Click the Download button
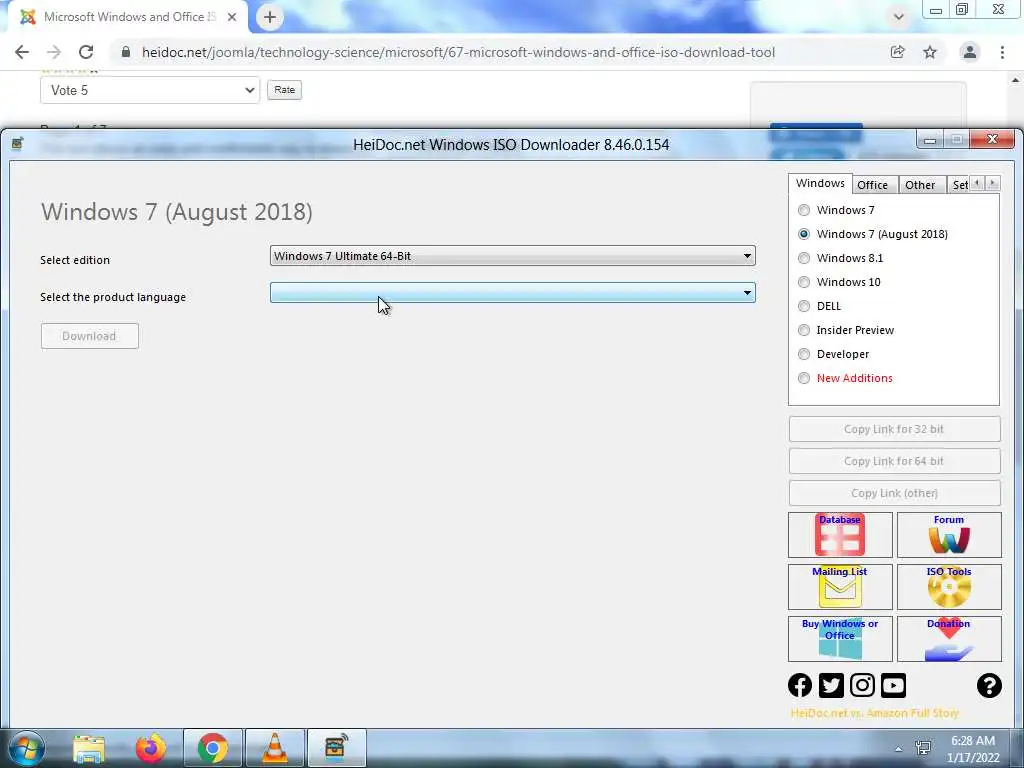 [89, 336]
